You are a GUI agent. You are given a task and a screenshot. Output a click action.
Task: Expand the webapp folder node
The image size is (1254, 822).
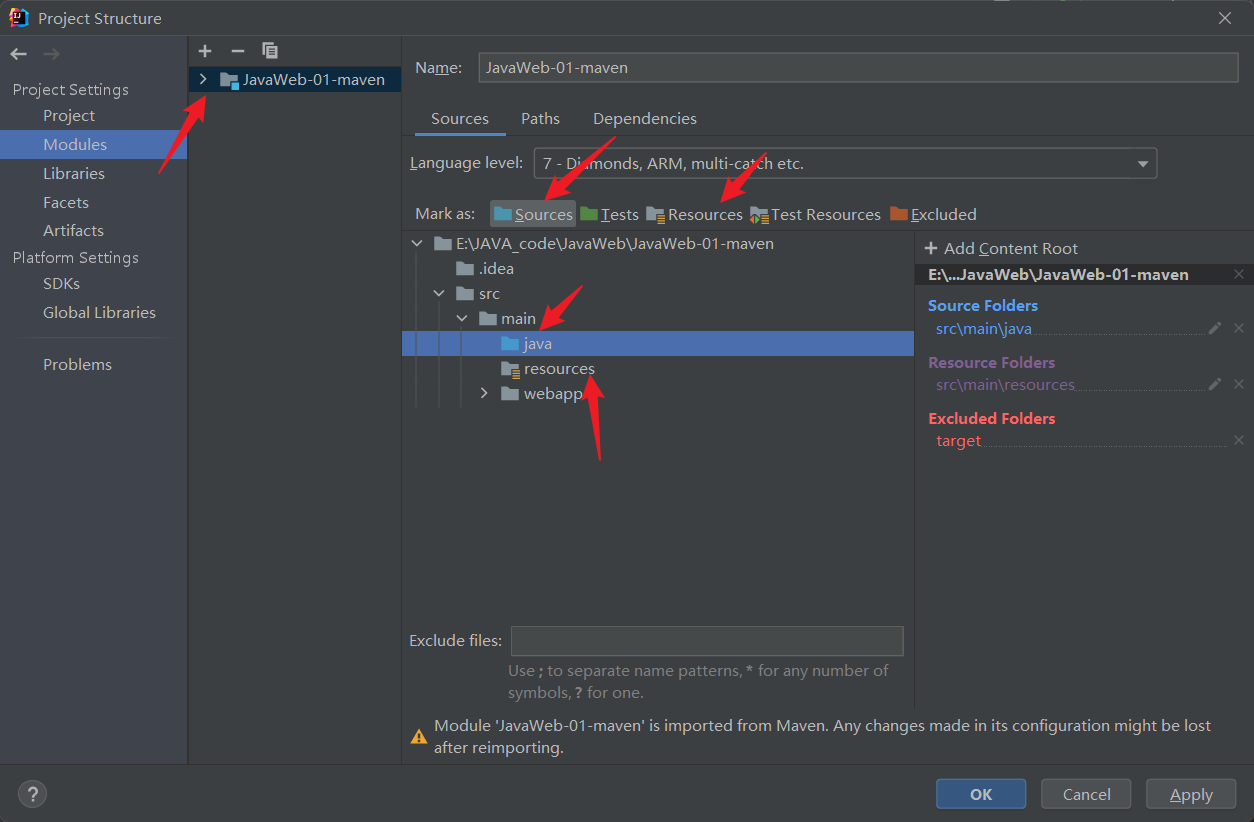(485, 393)
